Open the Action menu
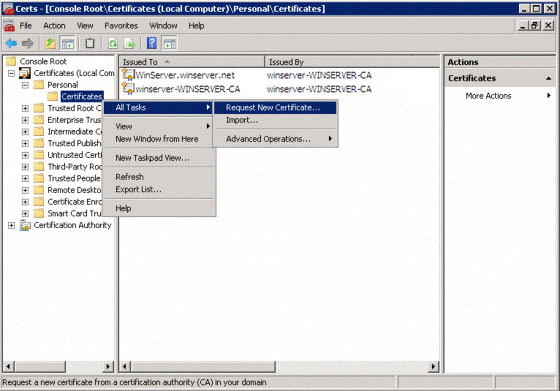This screenshot has width=560, height=391. [54, 26]
